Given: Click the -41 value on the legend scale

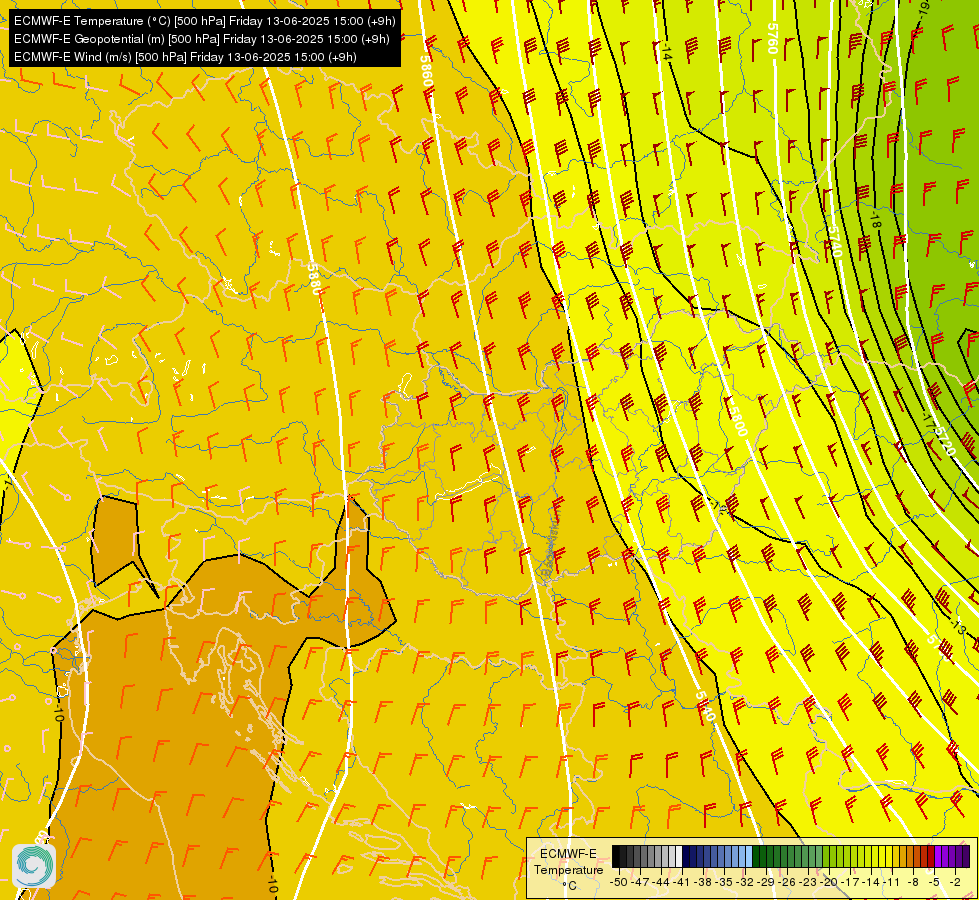Looking at the screenshot, I should click(x=682, y=882).
